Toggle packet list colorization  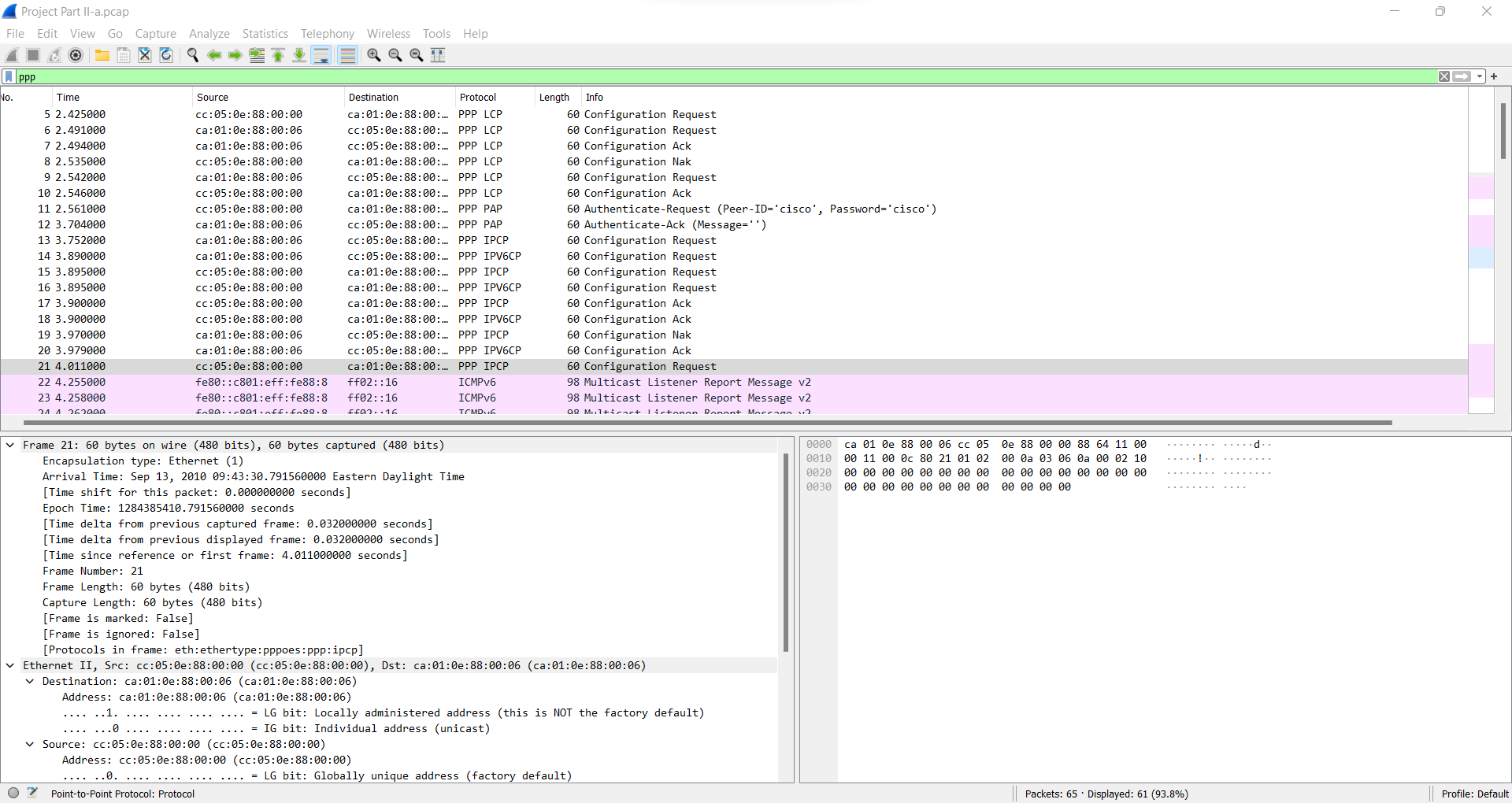tap(348, 55)
